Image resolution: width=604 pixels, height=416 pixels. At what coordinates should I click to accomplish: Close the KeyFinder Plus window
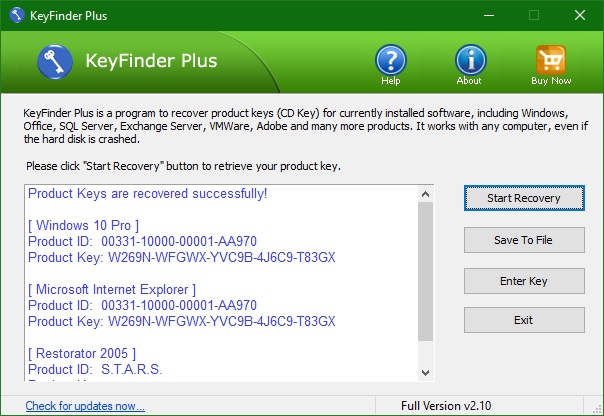[580, 15]
